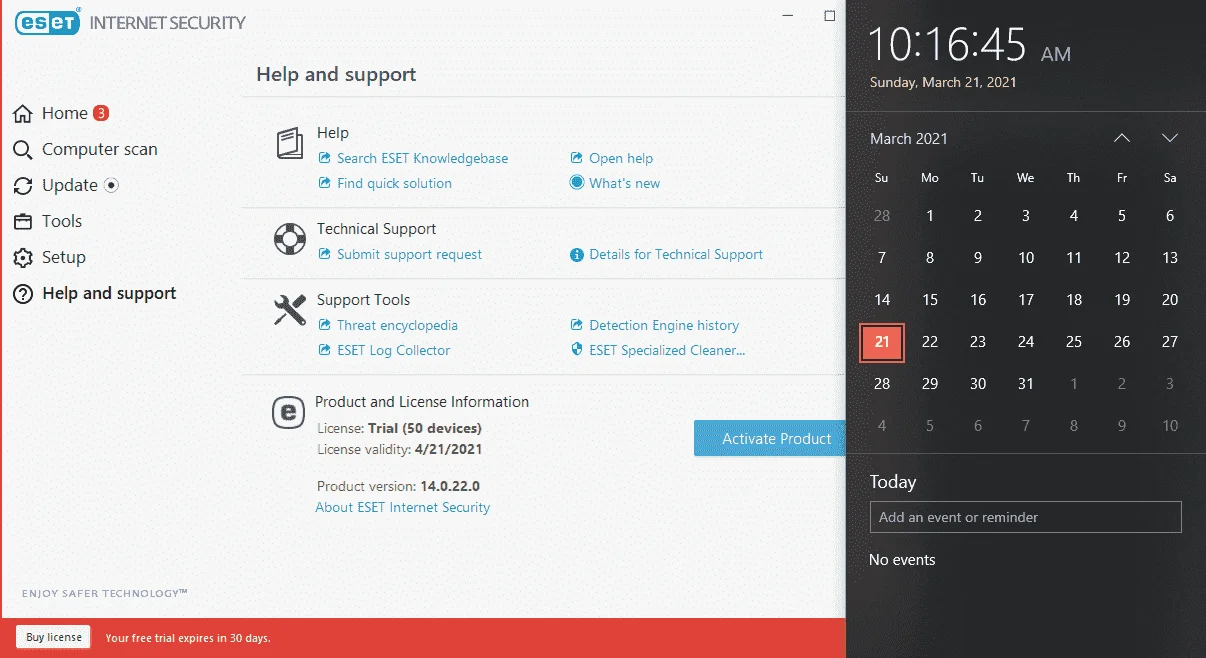Click 'Your free trial expires in 30 days' message
The height and width of the screenshot is (658, 1206).
click(188, 638)
